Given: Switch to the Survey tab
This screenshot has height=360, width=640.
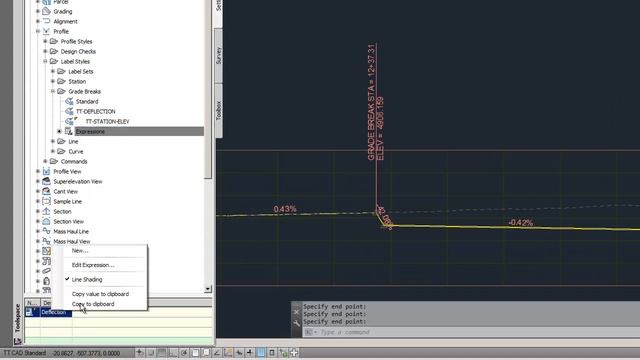Looking at the screenshot, I should [218, 56].
